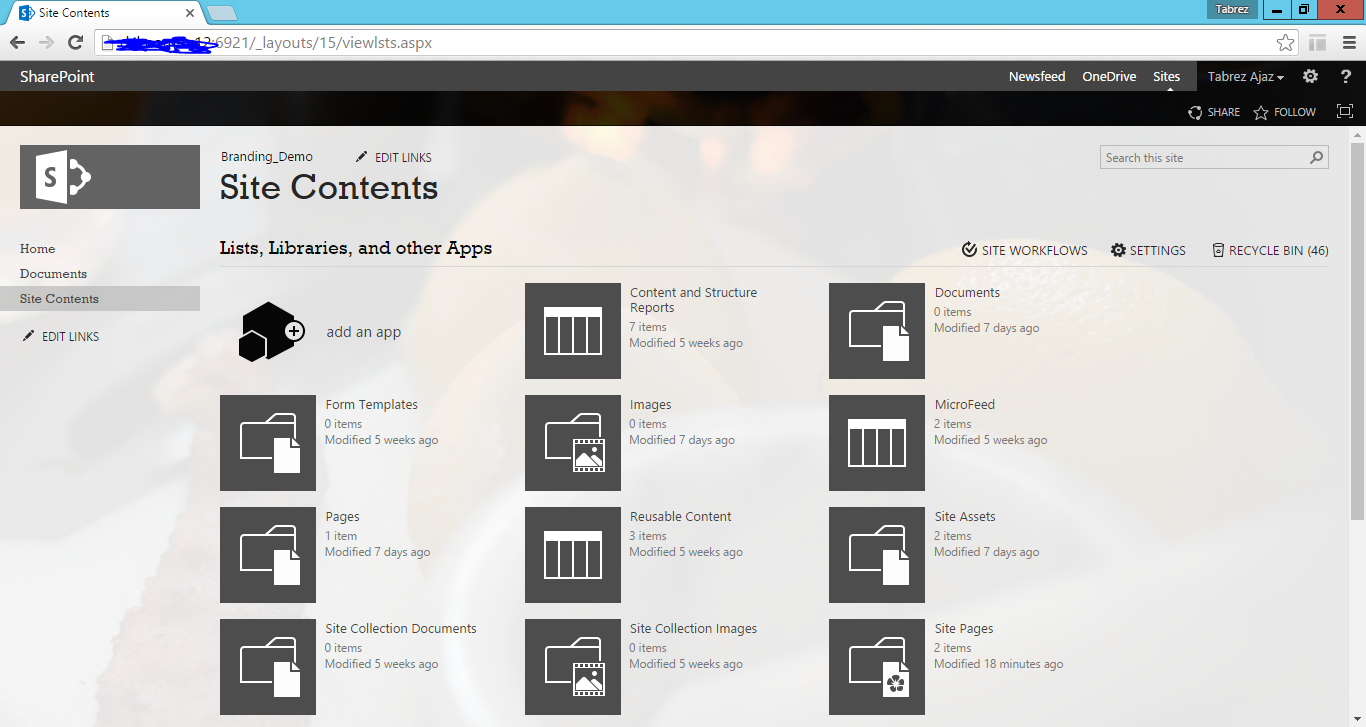Toggle FOLLOW for this site
This screenshot has height=727, width=1366.
[x=1285, y=112]
